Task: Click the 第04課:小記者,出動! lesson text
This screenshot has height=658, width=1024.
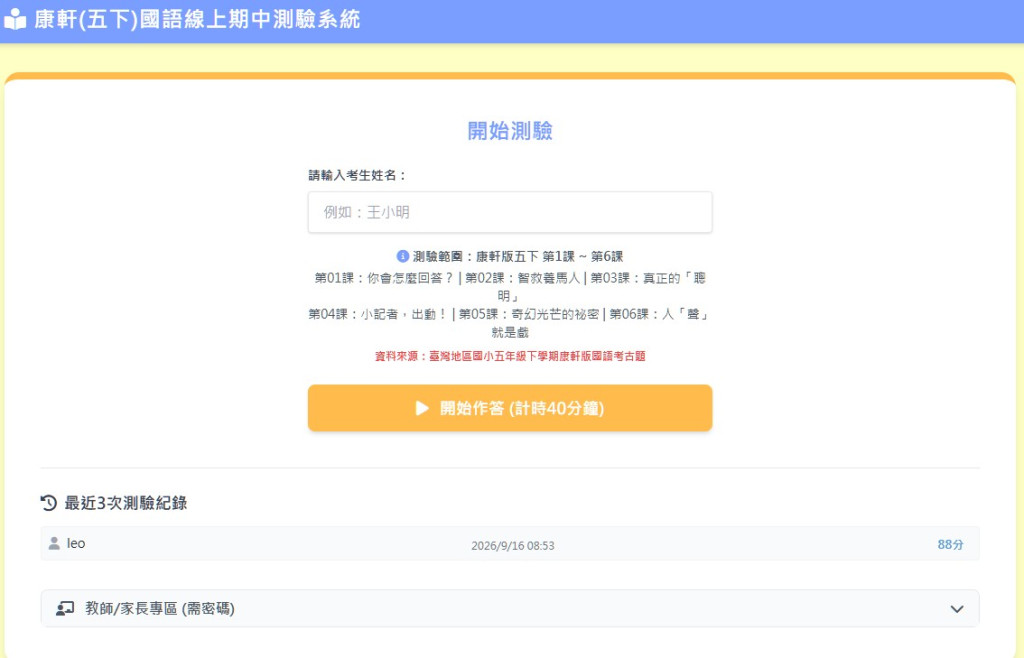Action: point(377,314)
